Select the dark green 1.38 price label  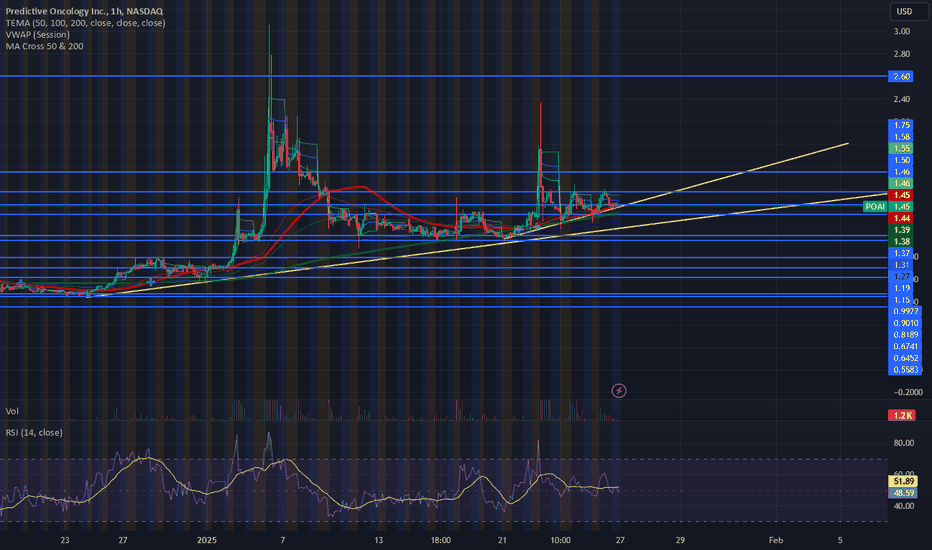coord(902,241)
